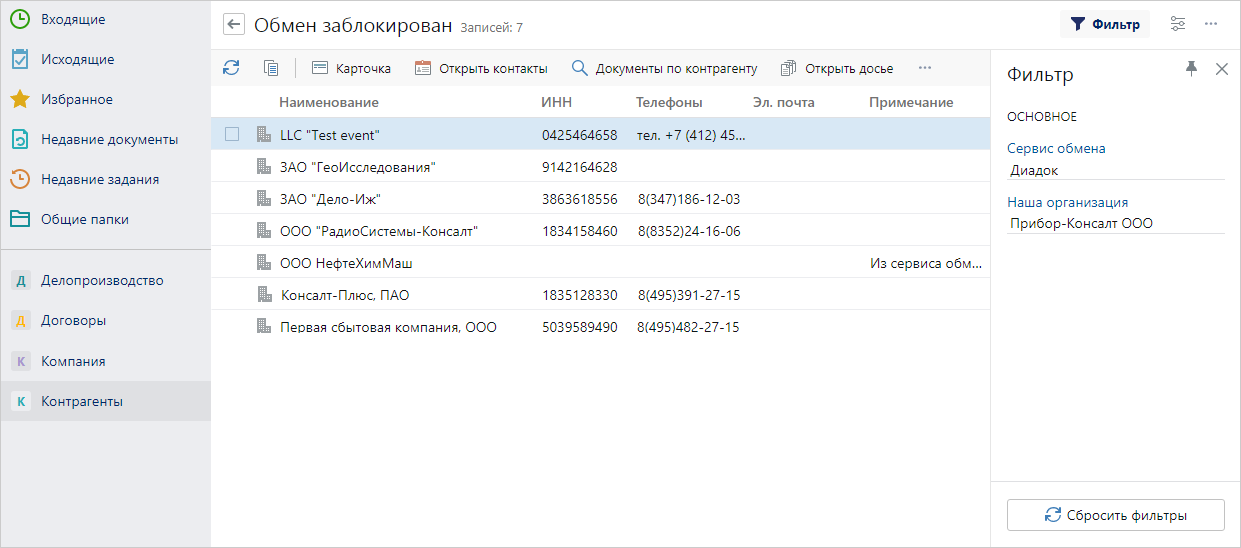Toggle the Фильтр button in the header

coord(1105,24)
